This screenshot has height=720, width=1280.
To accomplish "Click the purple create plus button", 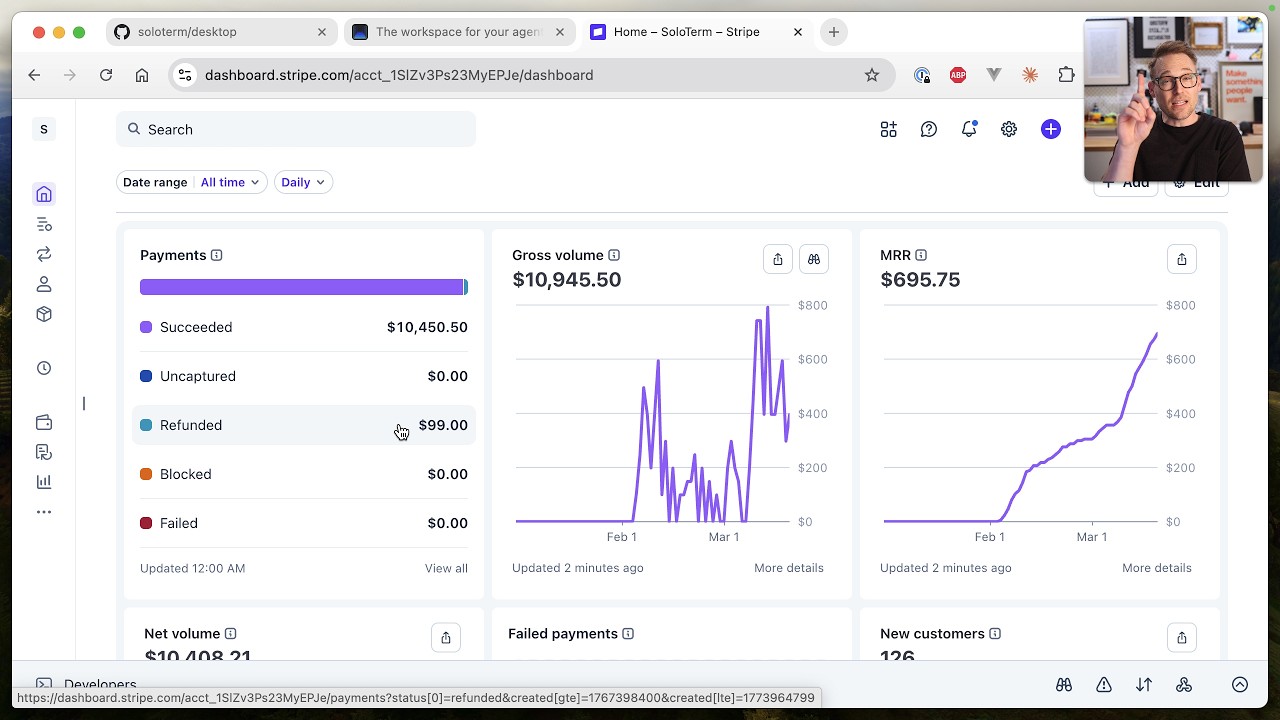I will click(1050, 129).
